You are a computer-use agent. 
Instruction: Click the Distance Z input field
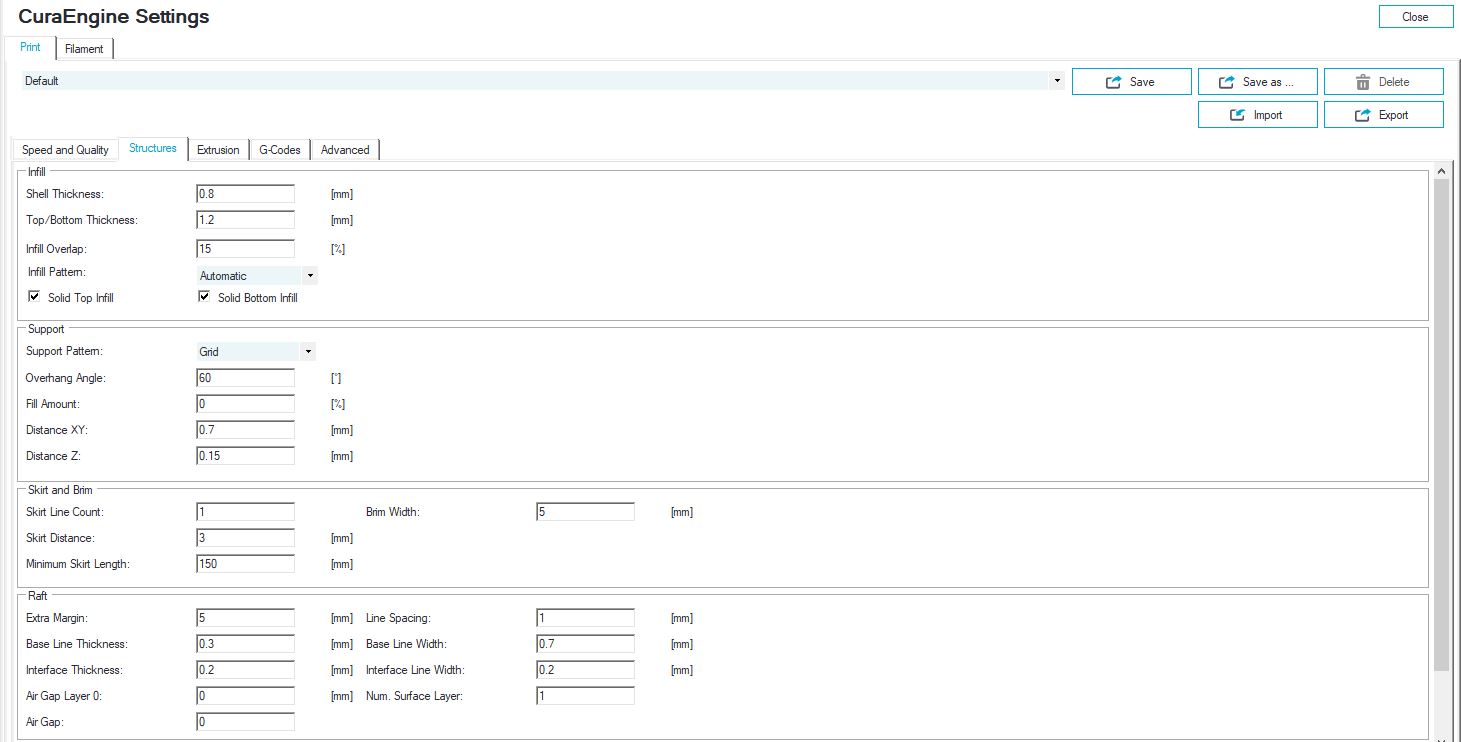pos(246,456)
